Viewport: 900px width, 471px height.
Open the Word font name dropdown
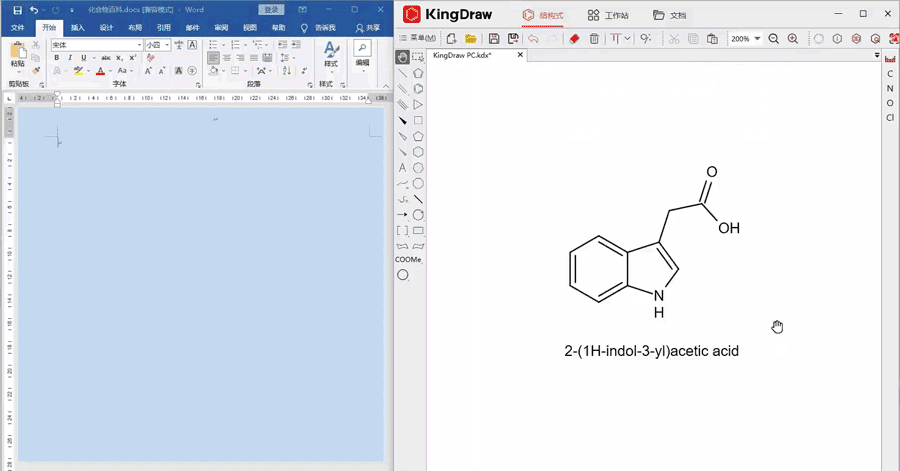(x=139, y=45)
